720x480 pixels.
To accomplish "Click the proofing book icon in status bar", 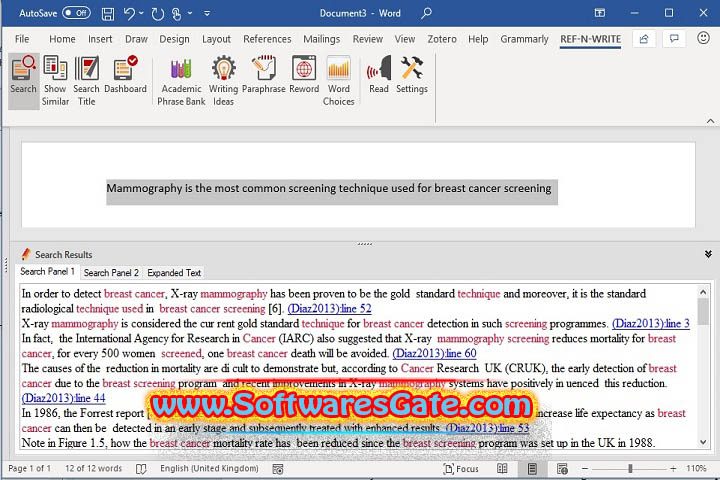I will click(141, 469).
